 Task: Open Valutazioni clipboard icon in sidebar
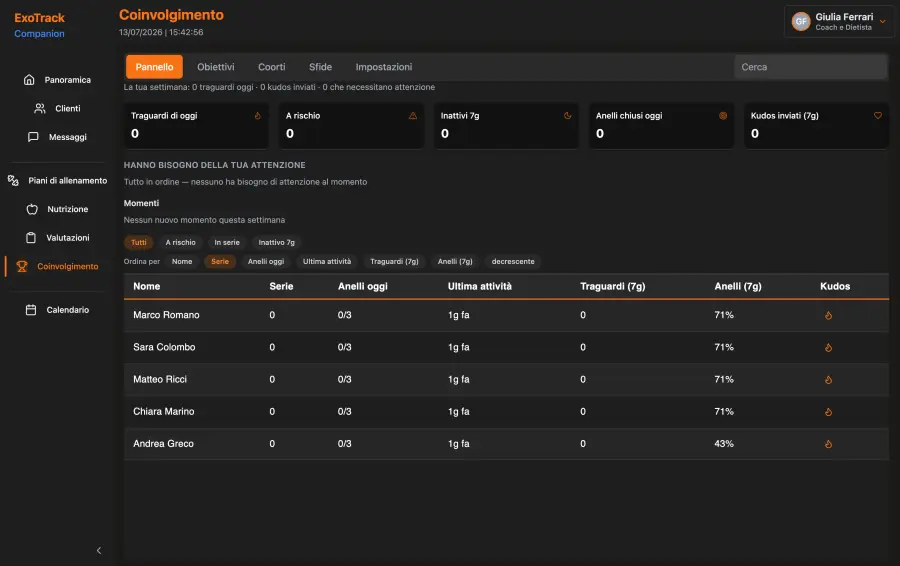click(x=31, y=238)
